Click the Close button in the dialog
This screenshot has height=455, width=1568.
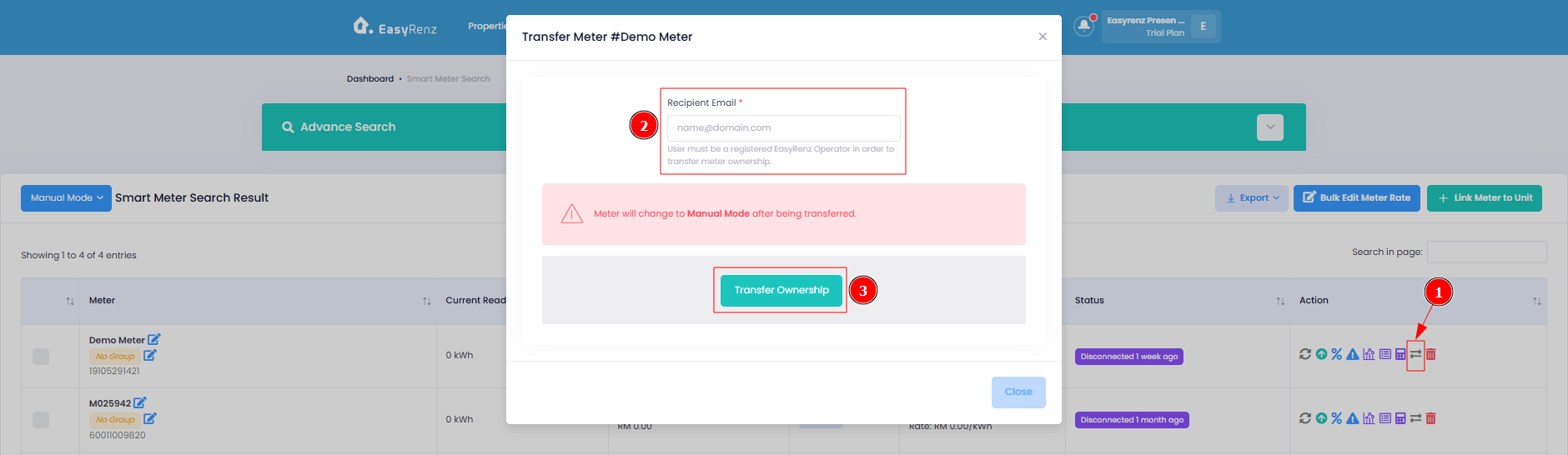[x=1018, y=392]
